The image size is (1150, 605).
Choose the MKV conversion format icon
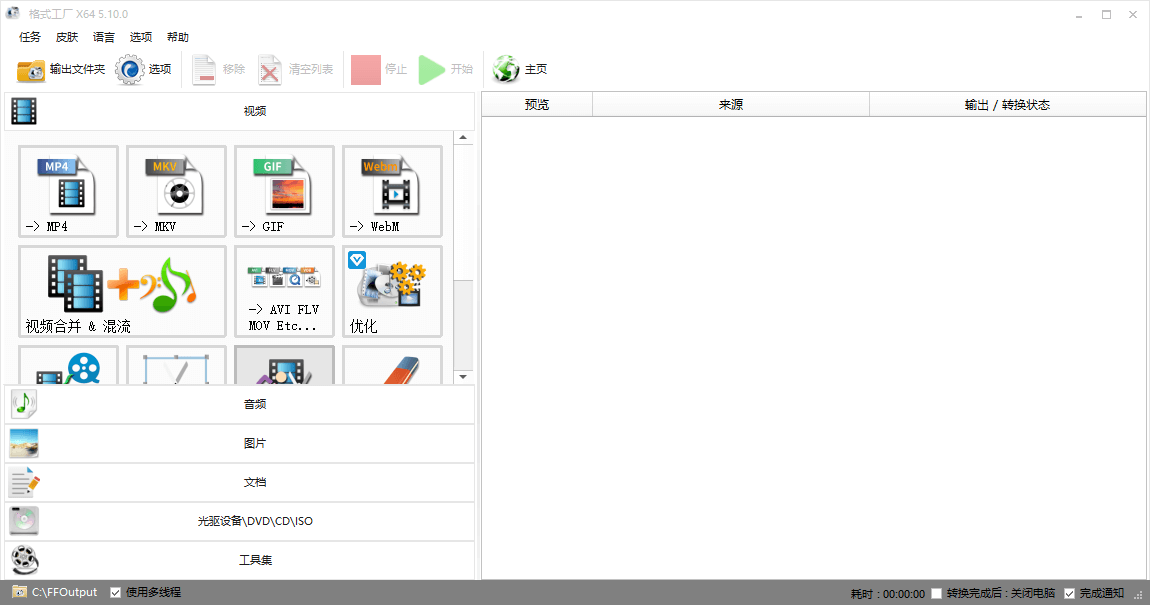pyautogui.click(x=176, y=190)
